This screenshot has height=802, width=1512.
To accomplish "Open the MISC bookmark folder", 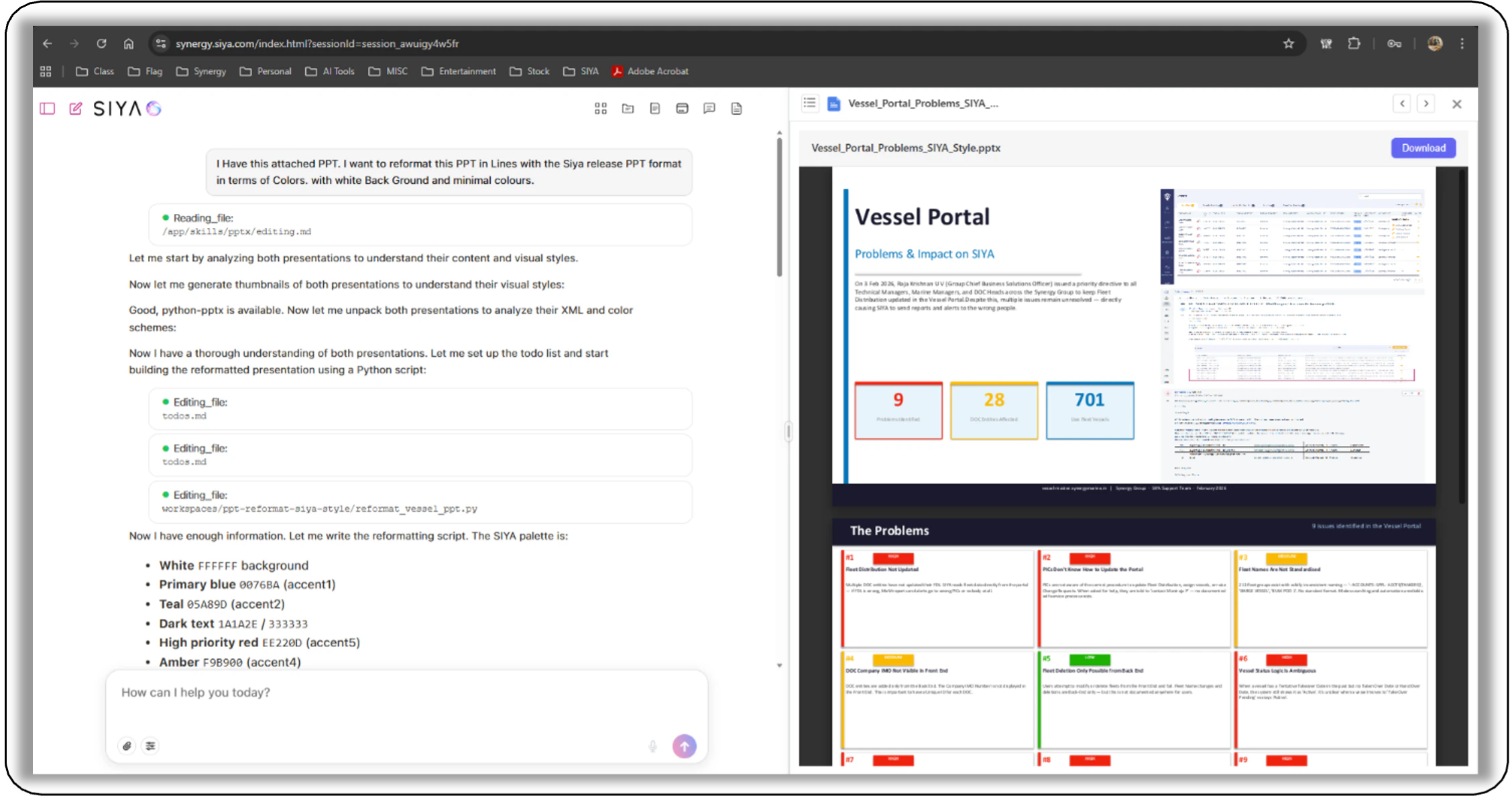I will 388,71.
